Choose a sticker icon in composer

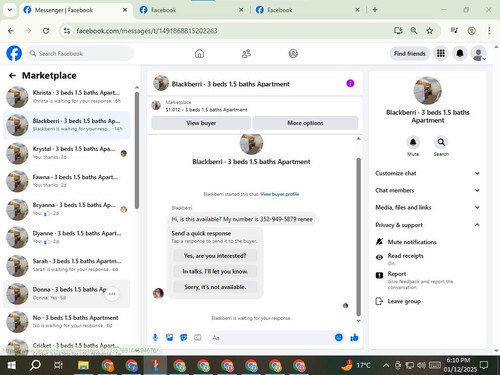pyautogui.click(x=184, y=338)
